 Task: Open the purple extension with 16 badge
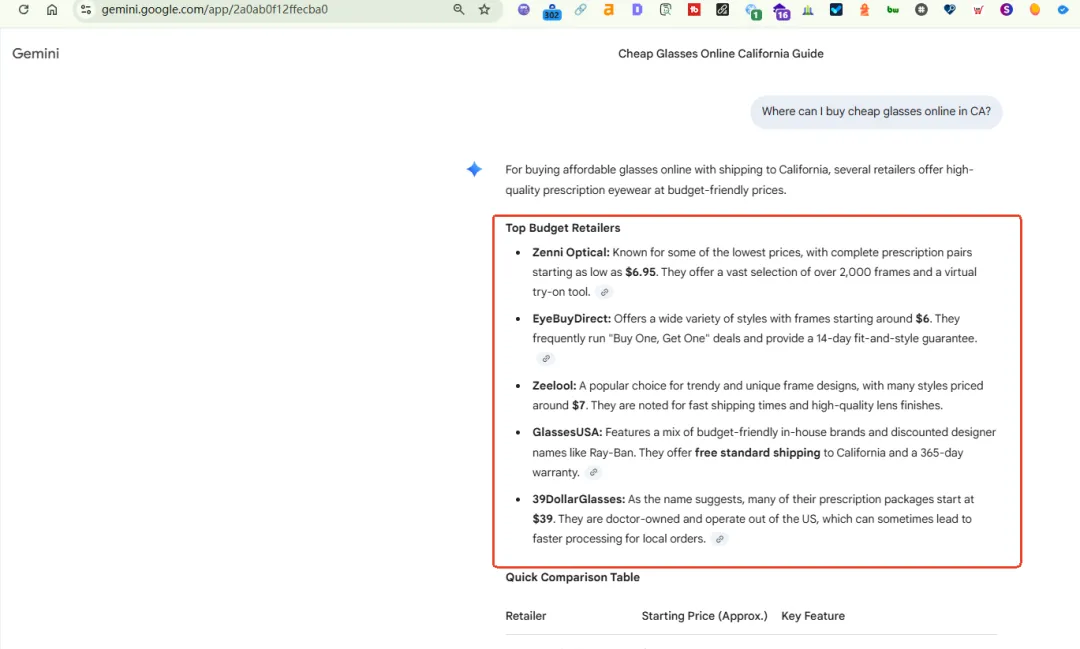point(781,11)
